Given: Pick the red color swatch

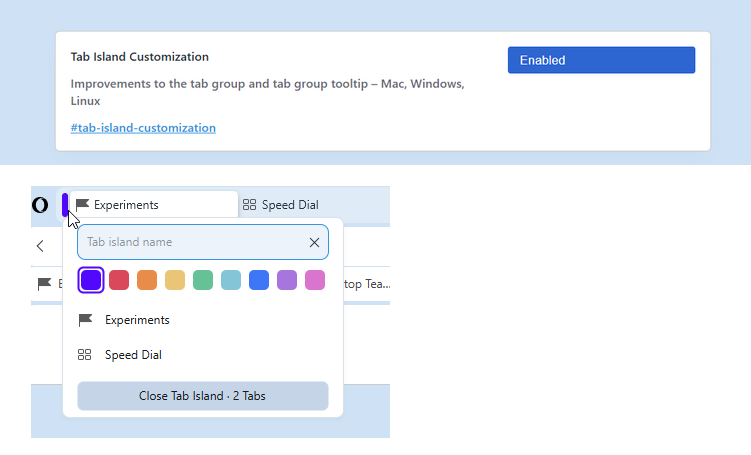Looking at the screenshot, I should coord(119,280).
